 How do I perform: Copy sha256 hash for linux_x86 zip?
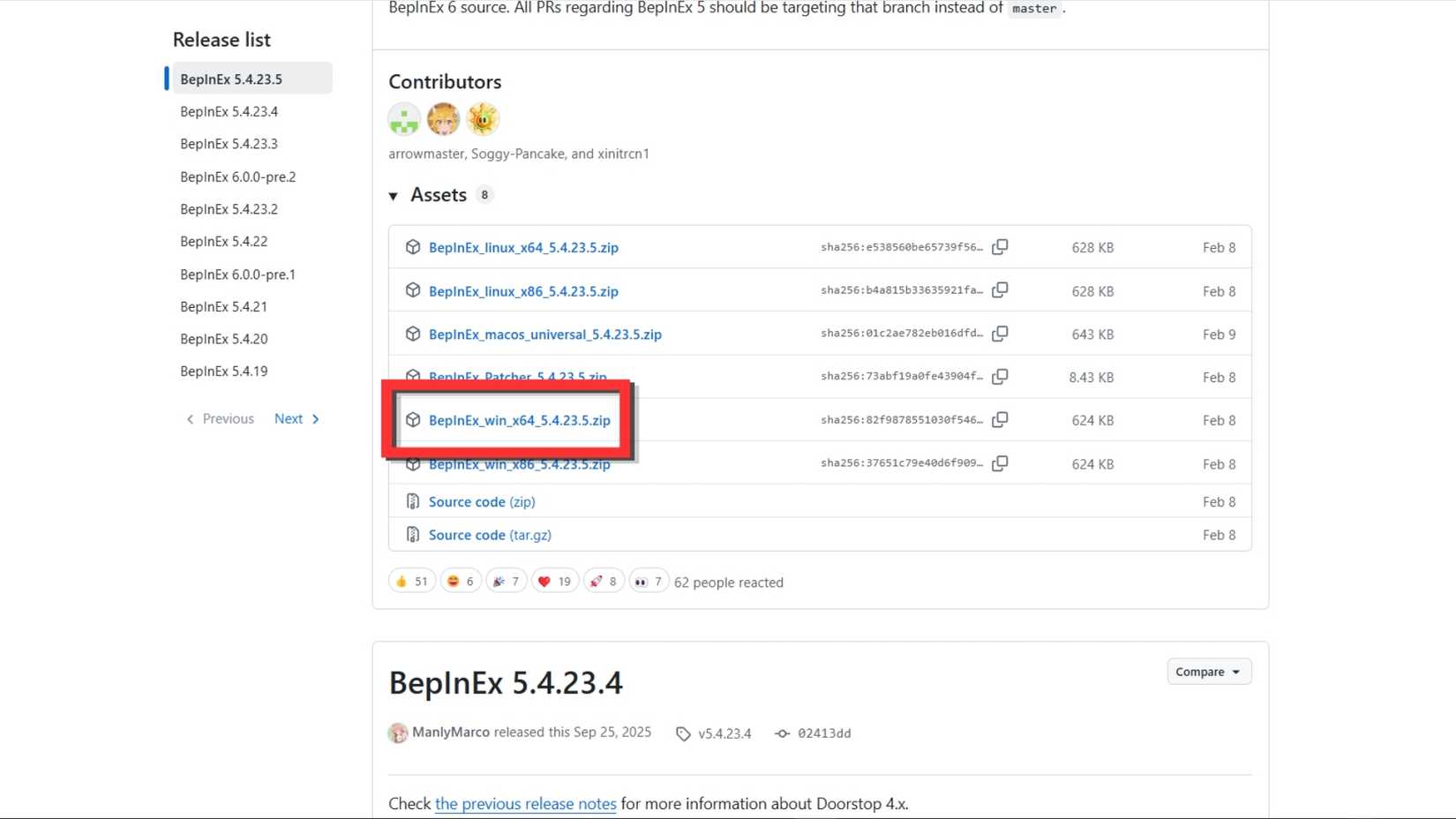[x=1000, y=290]
